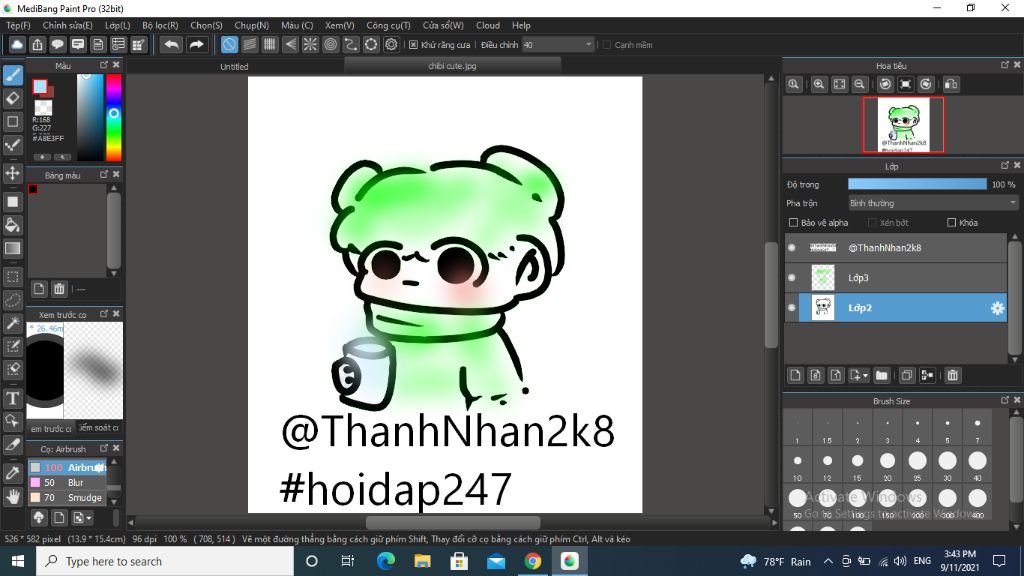Zoom out using navigator magnifier minus

[x=859, y=84]
